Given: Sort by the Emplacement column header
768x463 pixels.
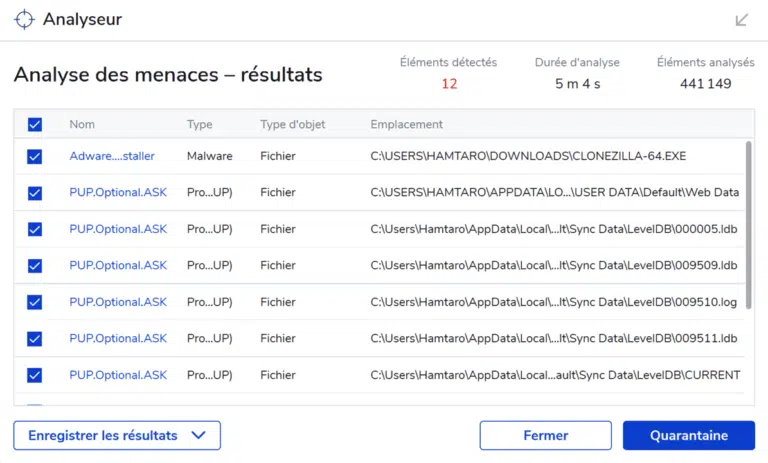Looking at the screenshot, I should [407, 124].
